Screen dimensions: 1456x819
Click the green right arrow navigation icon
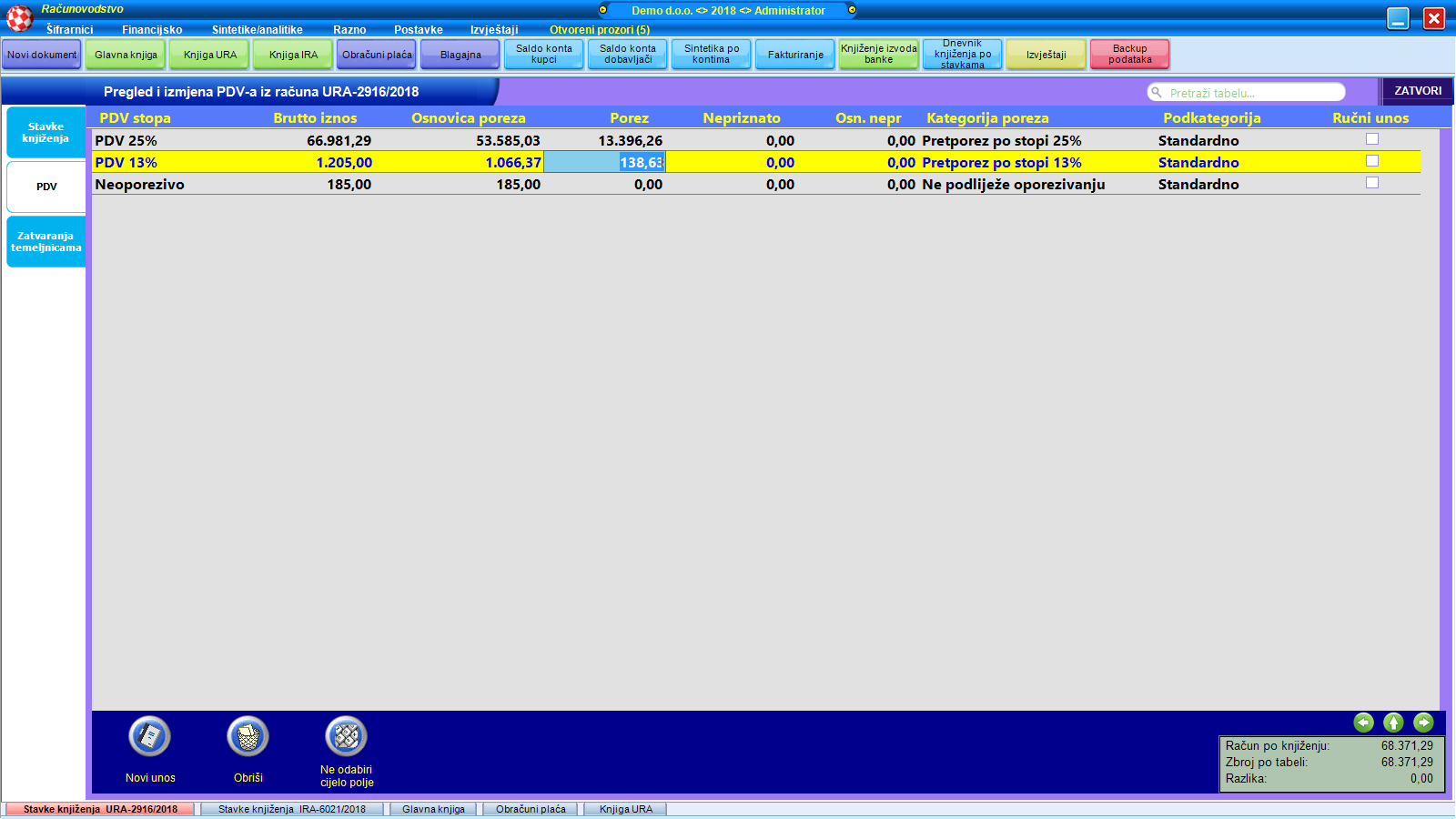pos(1423,723)
